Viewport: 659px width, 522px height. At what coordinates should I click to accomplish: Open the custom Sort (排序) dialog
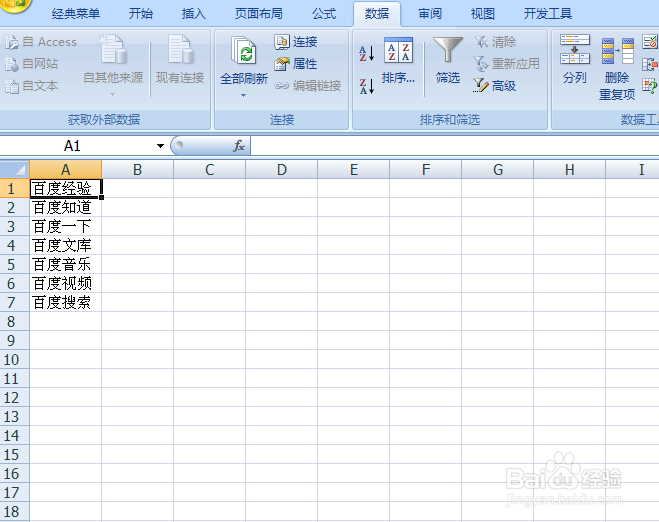(398, 61)
